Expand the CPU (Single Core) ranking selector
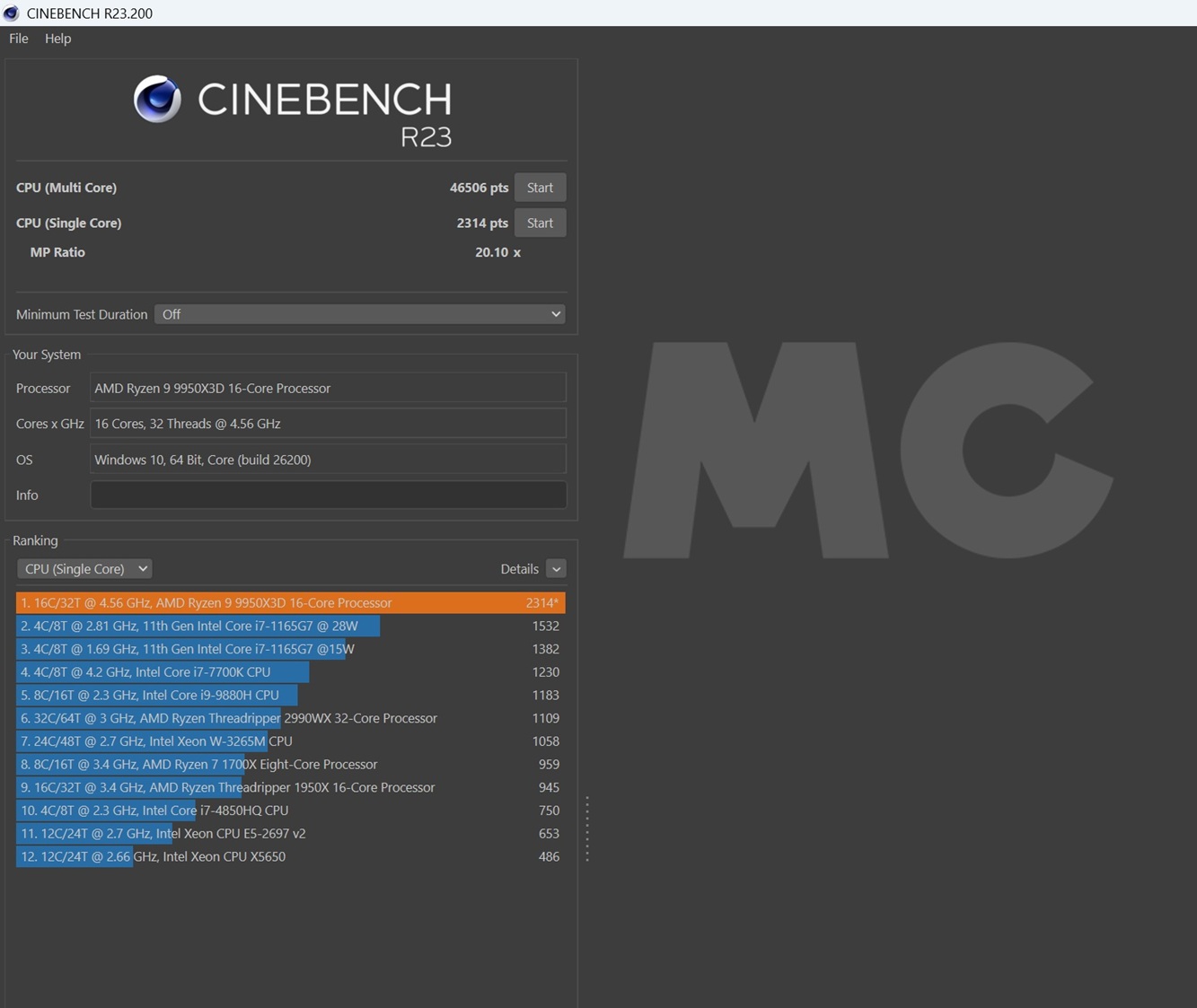The width and height of the screenshot is (1197, 1008). click(x=84, y=569)
